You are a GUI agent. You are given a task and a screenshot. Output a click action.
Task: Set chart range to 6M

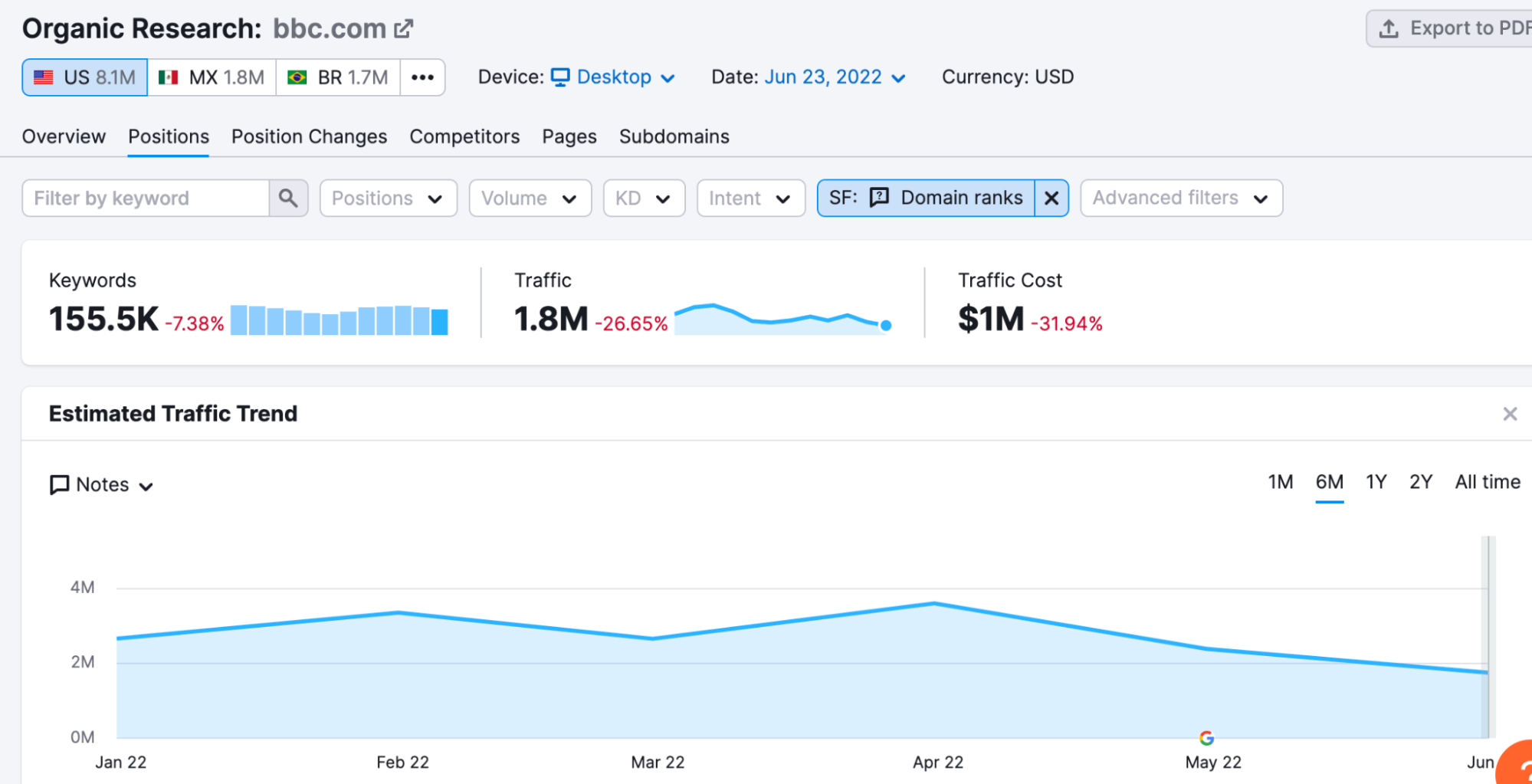[1330, 482]
